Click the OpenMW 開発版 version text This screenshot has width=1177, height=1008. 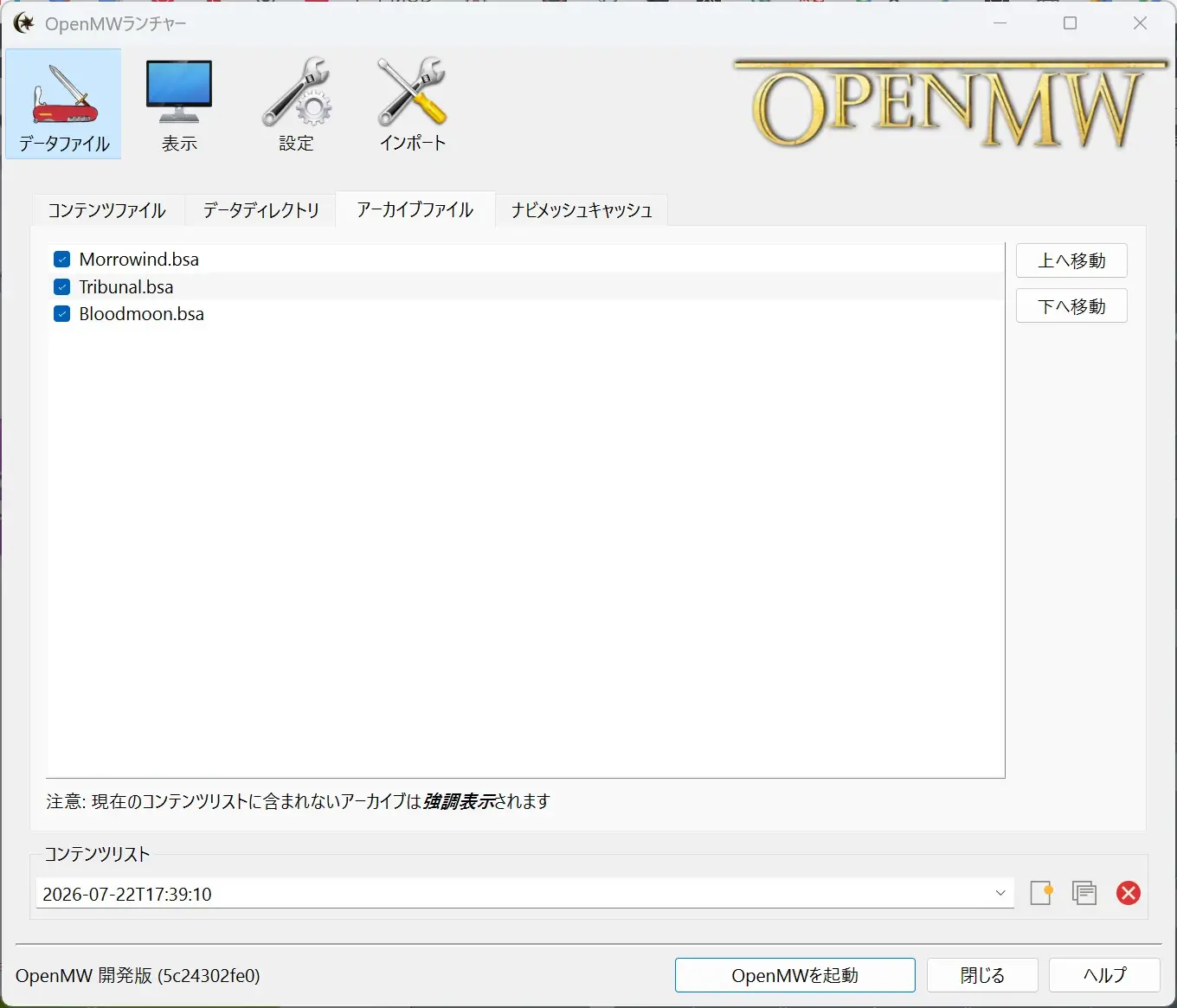(x=138, y=975)
